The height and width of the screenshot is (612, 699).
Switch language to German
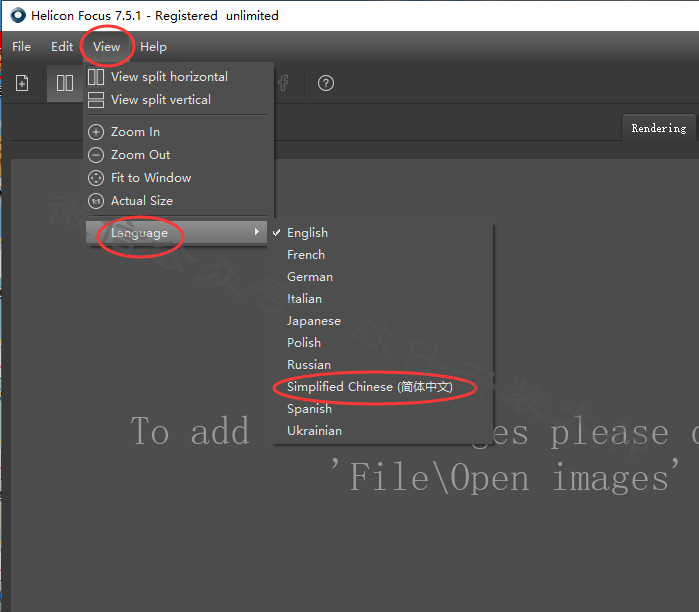click(x=383, y=277)
